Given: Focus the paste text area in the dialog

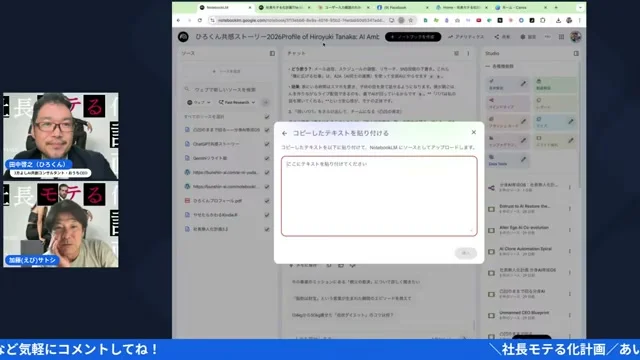Looking at the screenshot, I should pos(379,196).
